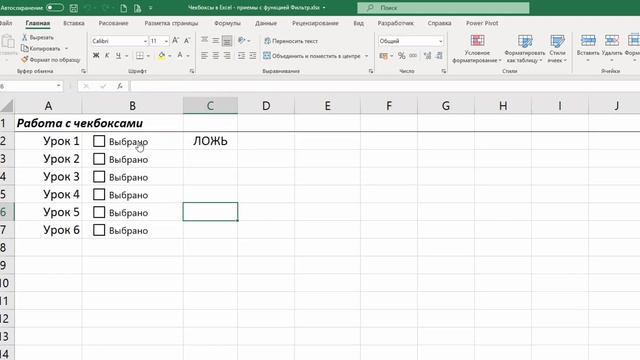This screenshot has width=640, height=360.
Task: Open Стили ячеек dropdown
Action: click(x=557, y=49)
